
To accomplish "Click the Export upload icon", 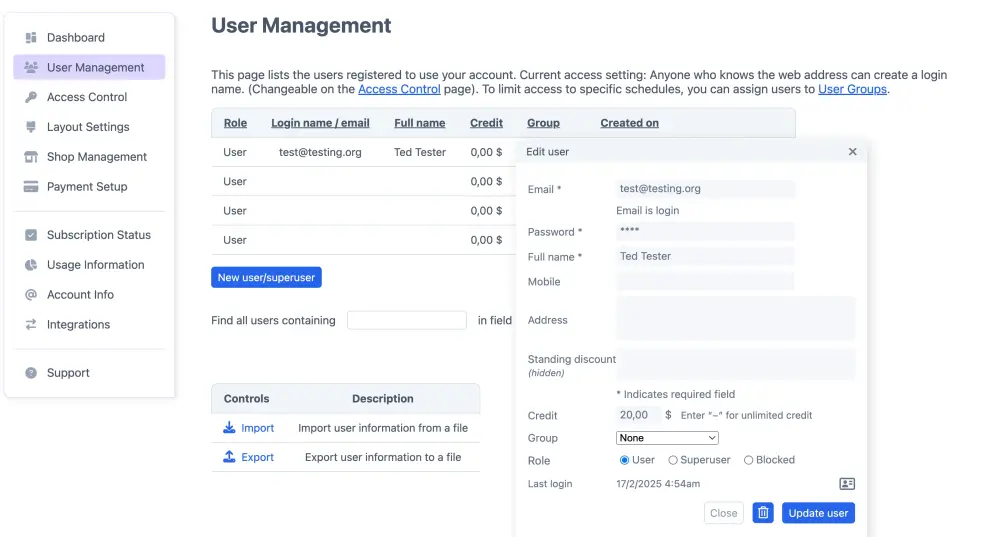I will pyautogui.click(x=229, y=457).
